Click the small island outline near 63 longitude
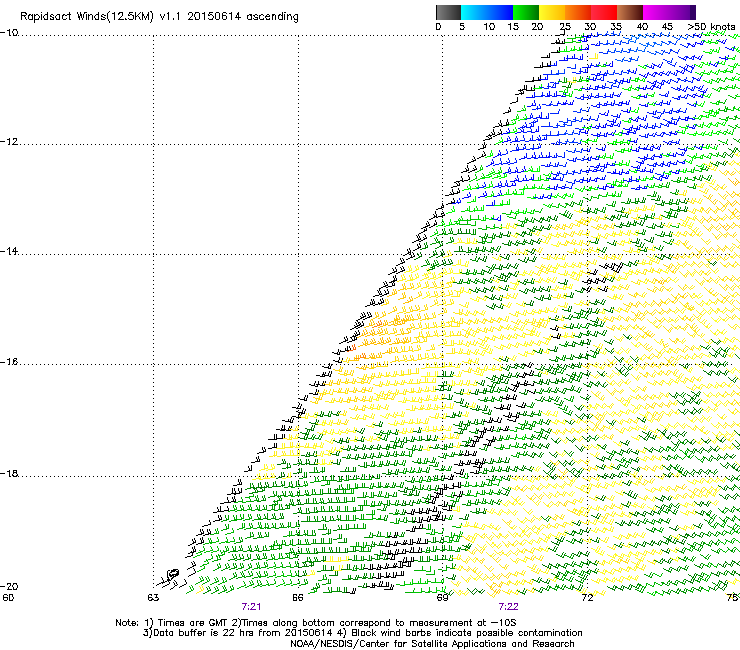Viewport: 740px width, 650px height. point(173,574)
